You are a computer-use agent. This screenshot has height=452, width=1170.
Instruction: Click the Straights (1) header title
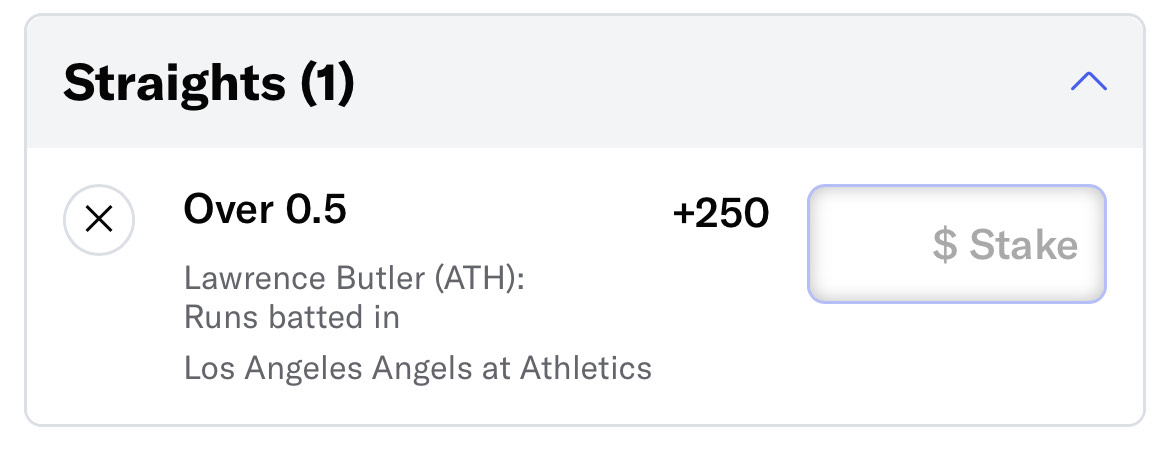click(x=209, y=82)
